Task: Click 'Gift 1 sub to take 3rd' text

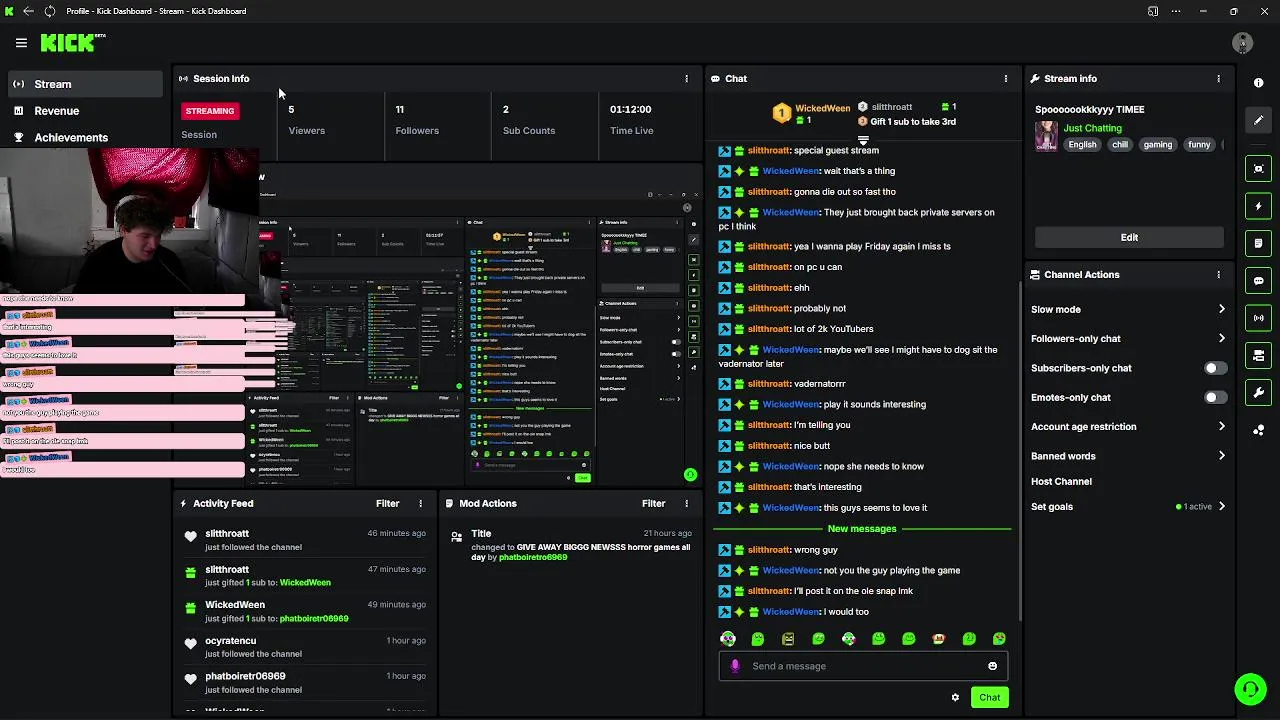Action: click(x=913, y=121)
